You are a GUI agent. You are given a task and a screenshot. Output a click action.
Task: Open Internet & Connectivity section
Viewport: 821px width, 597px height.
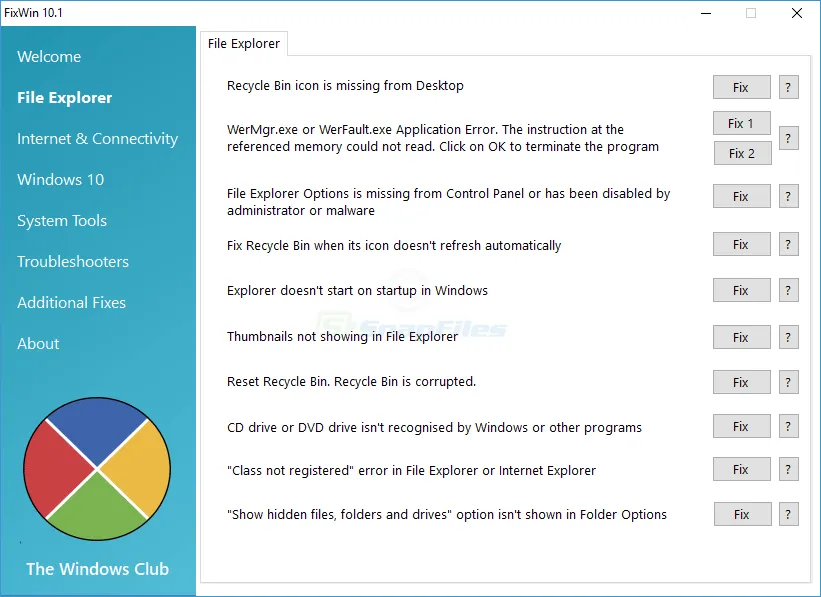point(97,139)
